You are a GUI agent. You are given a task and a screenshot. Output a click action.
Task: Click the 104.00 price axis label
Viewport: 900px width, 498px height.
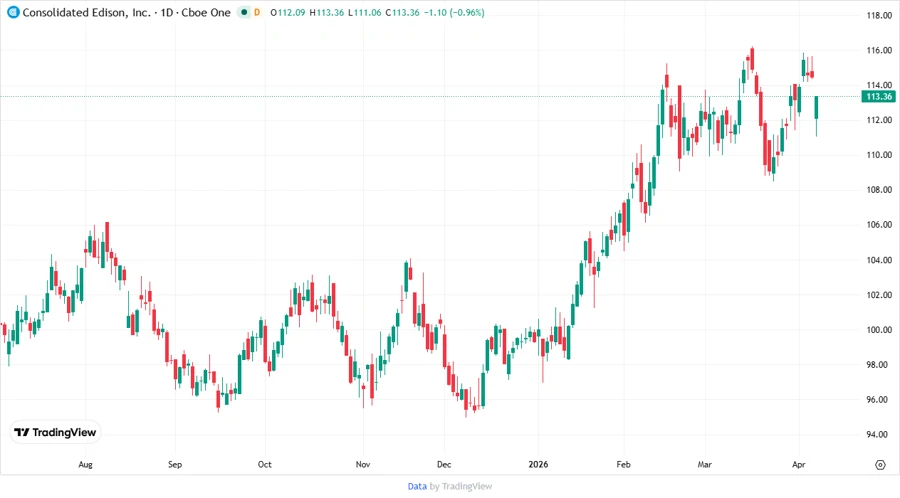click(879, 260)
